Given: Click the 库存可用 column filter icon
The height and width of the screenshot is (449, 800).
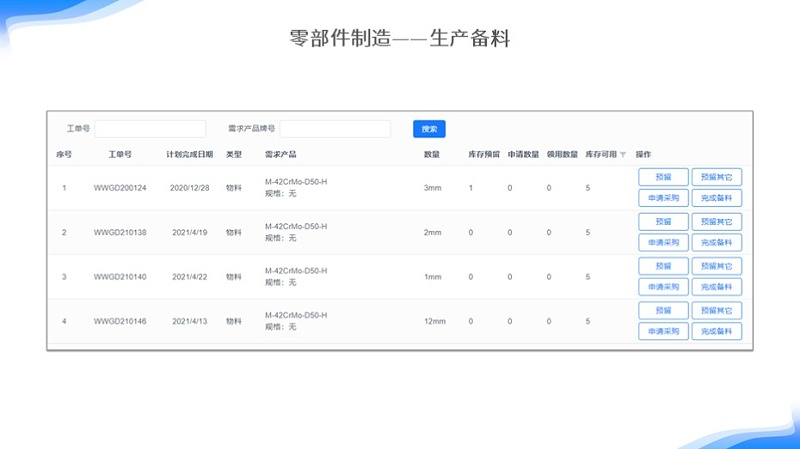Looking at the screenshot, I should [623, 155].
